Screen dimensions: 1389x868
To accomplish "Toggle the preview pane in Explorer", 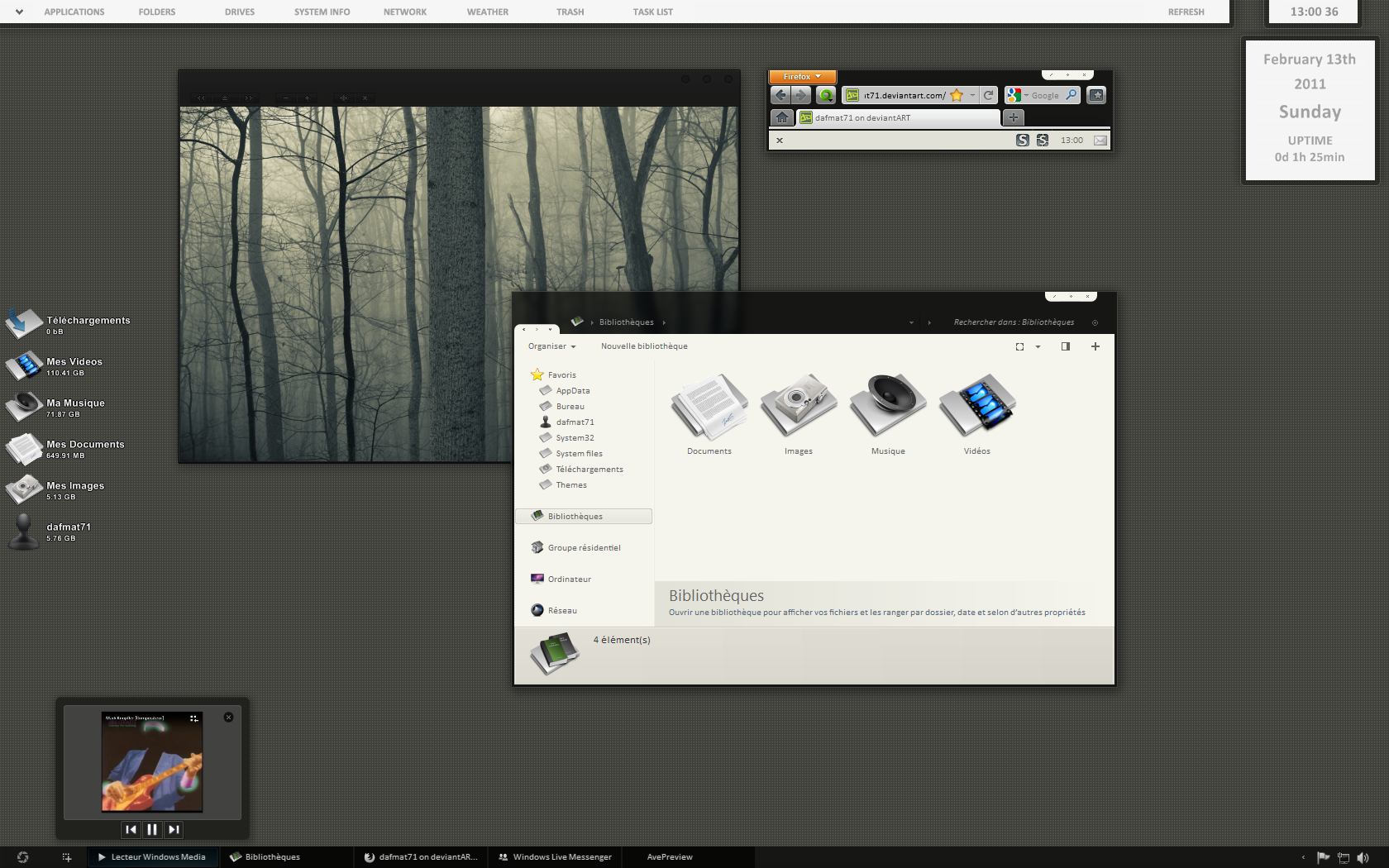I will [1066, 346].
